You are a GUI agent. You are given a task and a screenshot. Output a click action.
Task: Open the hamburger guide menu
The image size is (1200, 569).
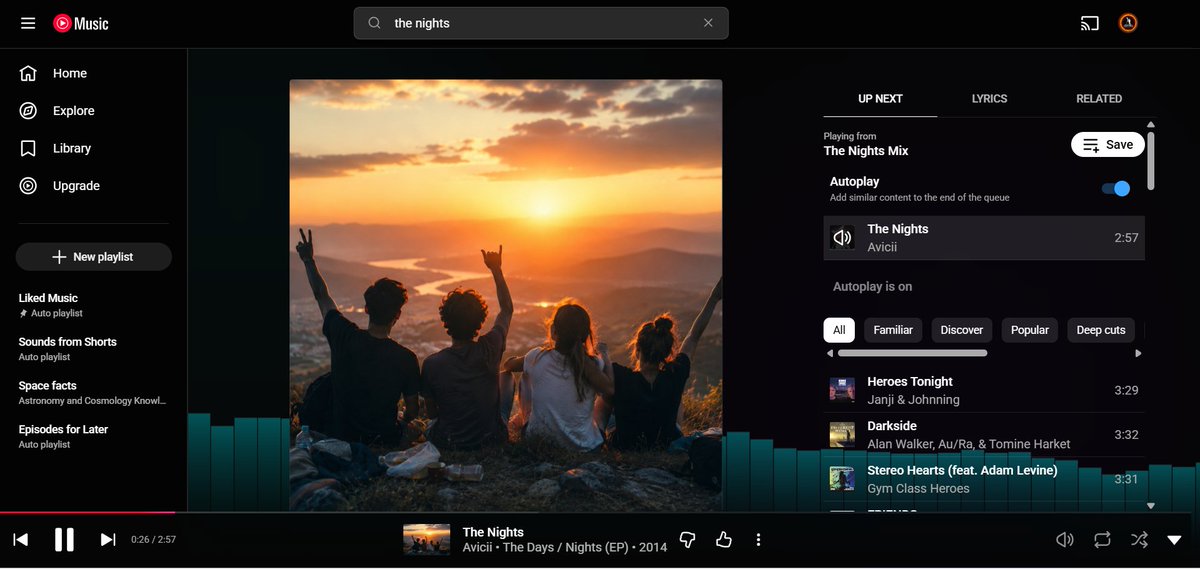pos(28,23)
